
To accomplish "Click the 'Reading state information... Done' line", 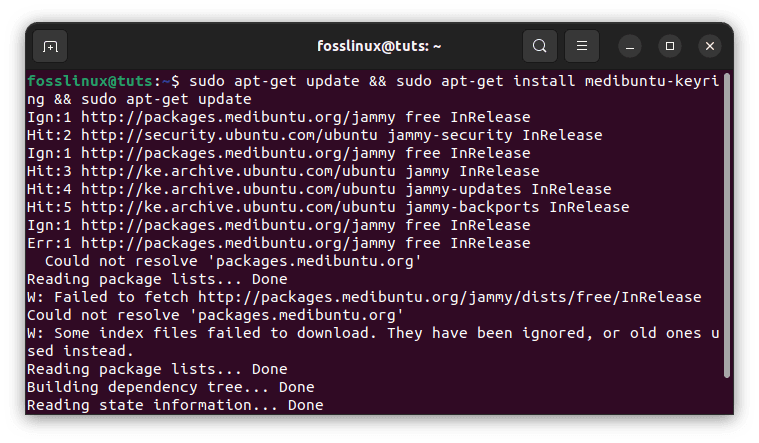I will pyautogui.click(x=175, y=405).
